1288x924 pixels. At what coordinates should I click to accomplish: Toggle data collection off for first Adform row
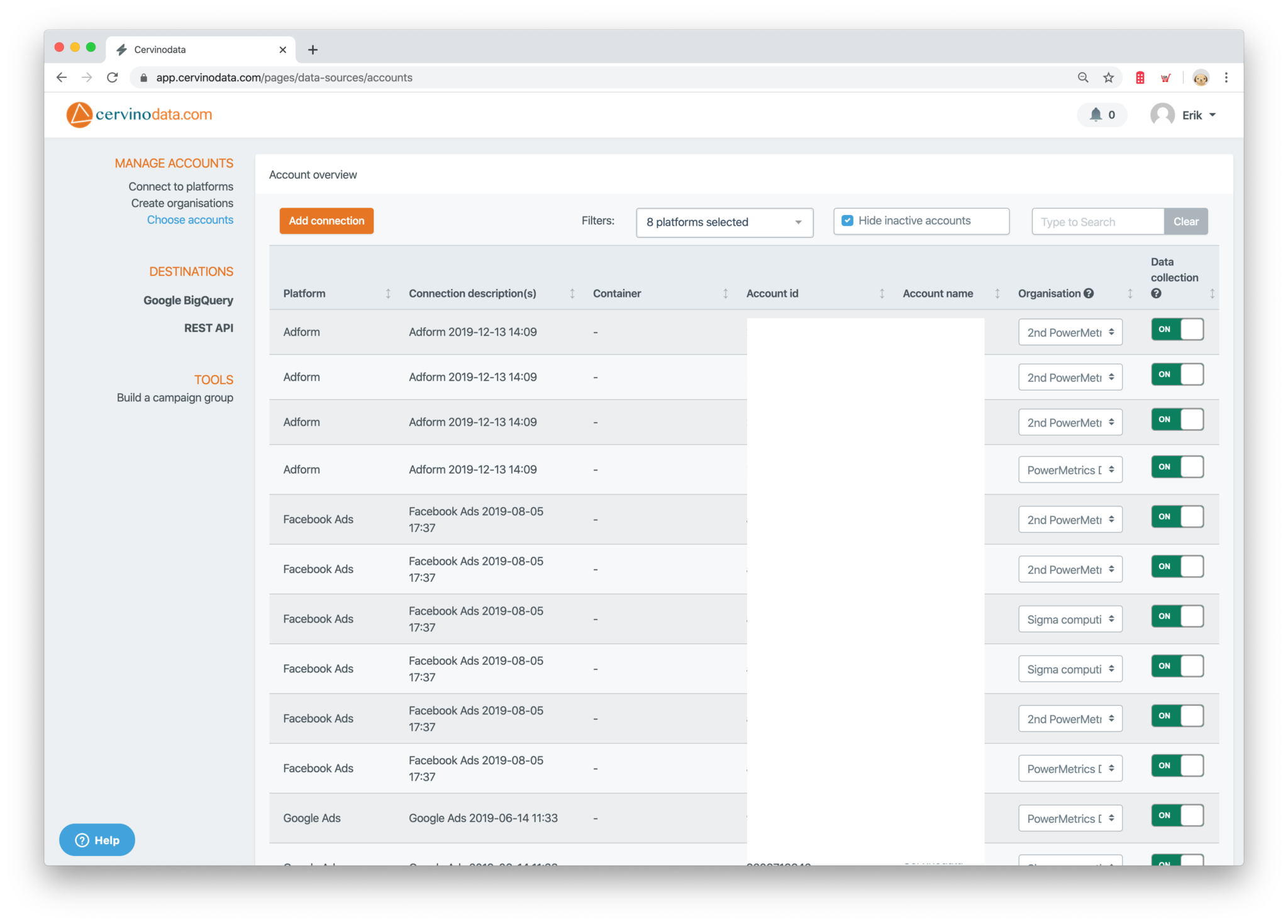(1177, 328)
